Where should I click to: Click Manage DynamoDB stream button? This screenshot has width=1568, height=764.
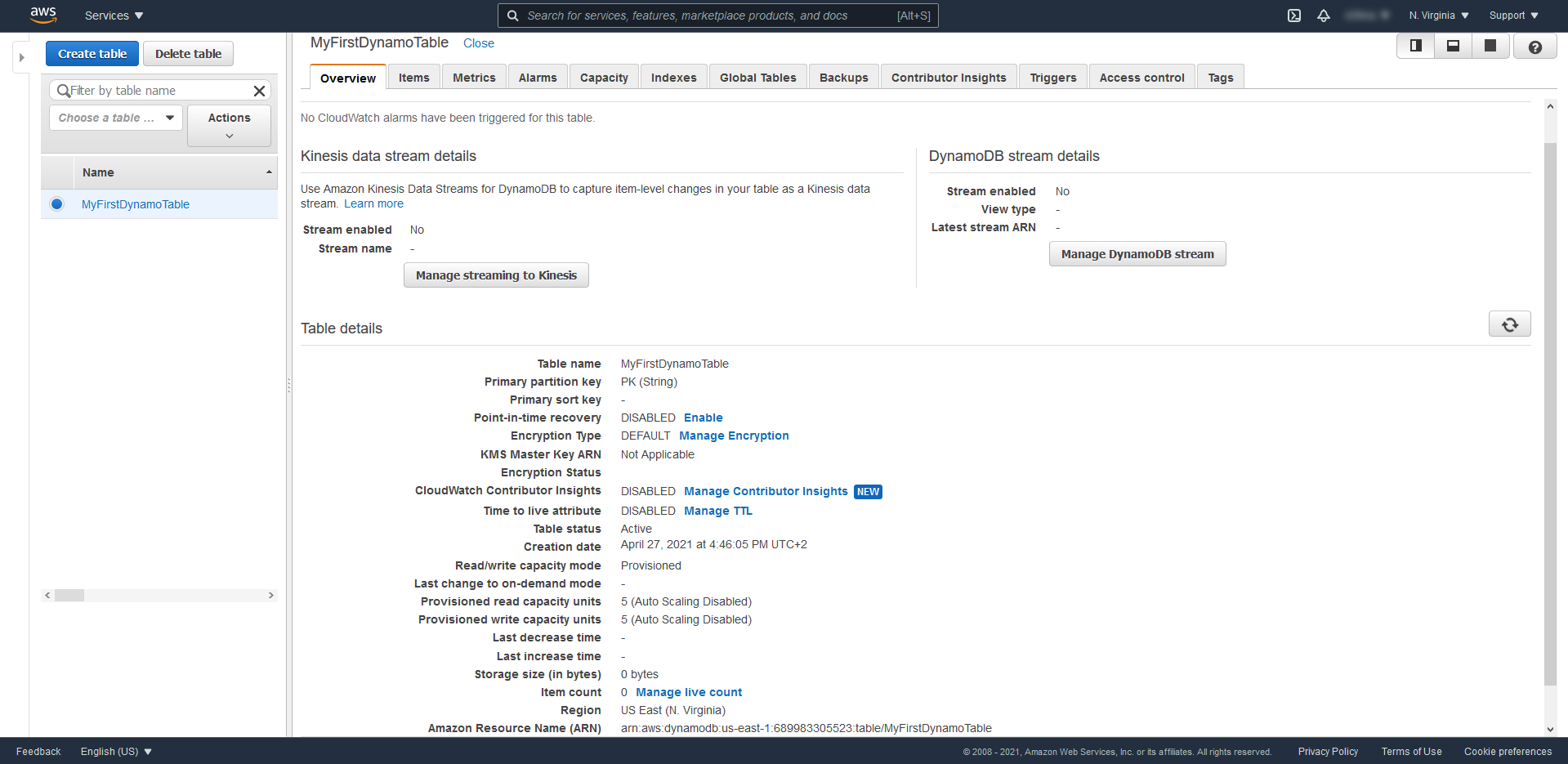click(1137, 254)
